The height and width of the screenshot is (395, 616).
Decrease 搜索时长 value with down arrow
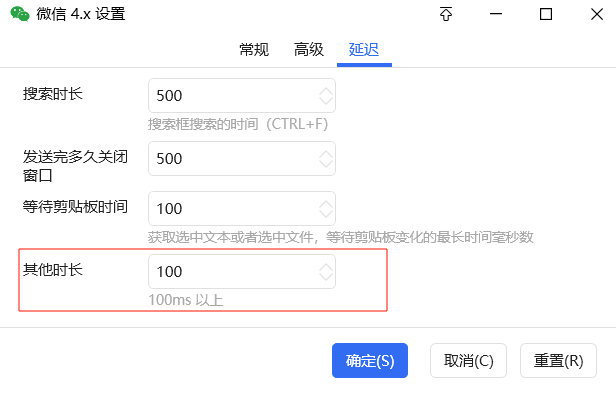point(326,101)
